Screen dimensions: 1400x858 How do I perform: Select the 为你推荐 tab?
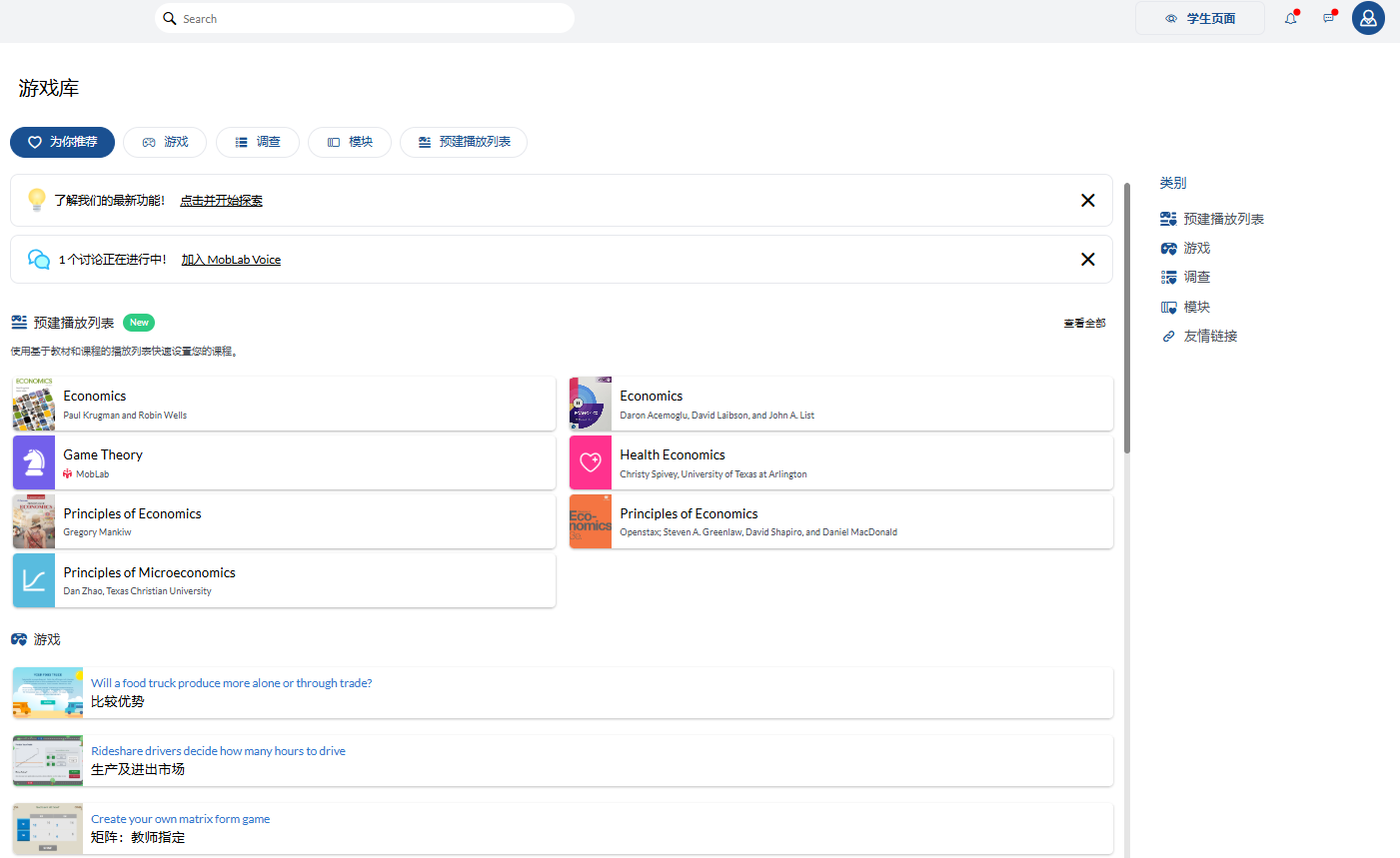62,142
